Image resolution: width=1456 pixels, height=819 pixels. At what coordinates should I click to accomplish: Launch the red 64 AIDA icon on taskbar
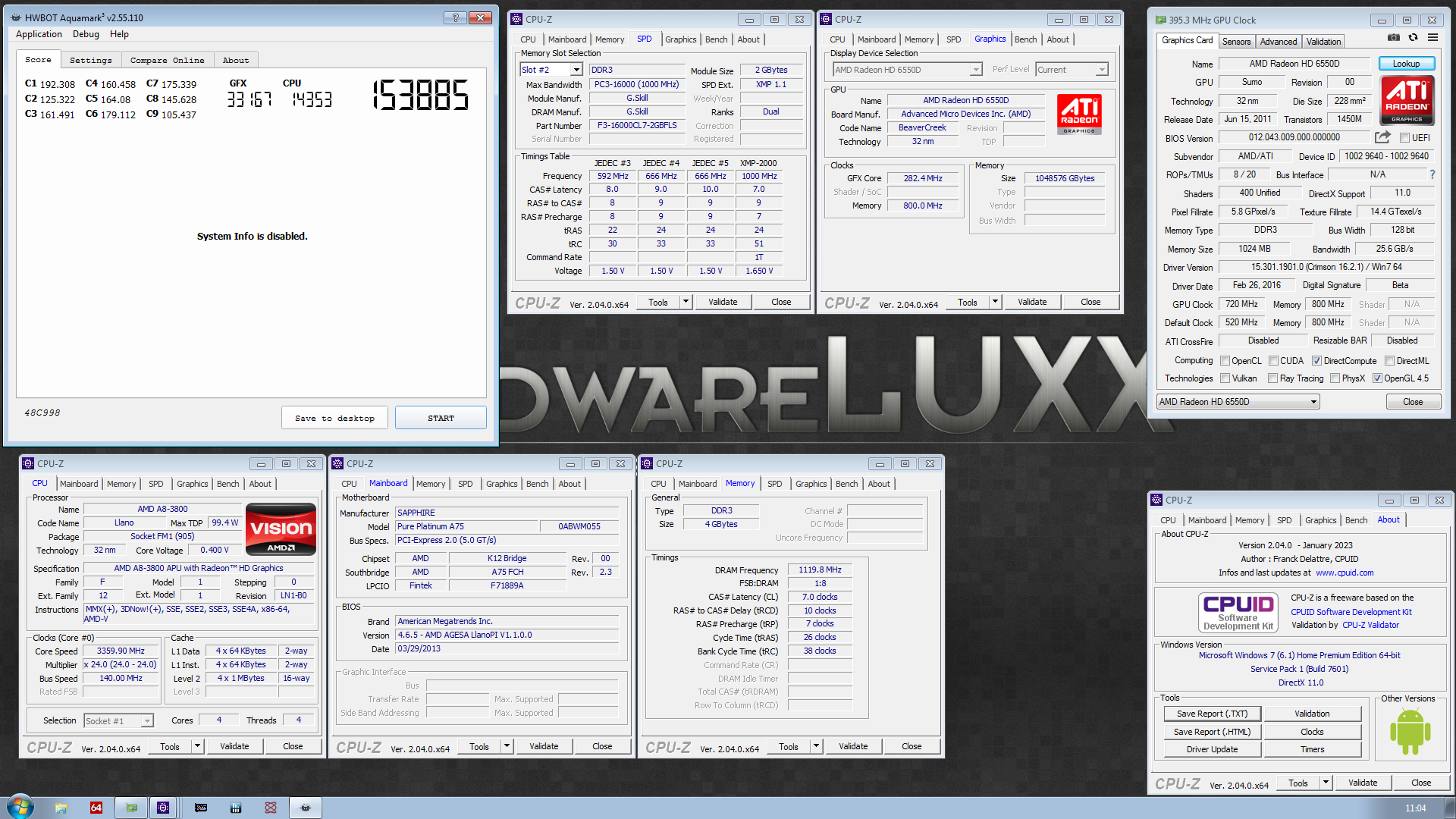[x=96, y=808]
